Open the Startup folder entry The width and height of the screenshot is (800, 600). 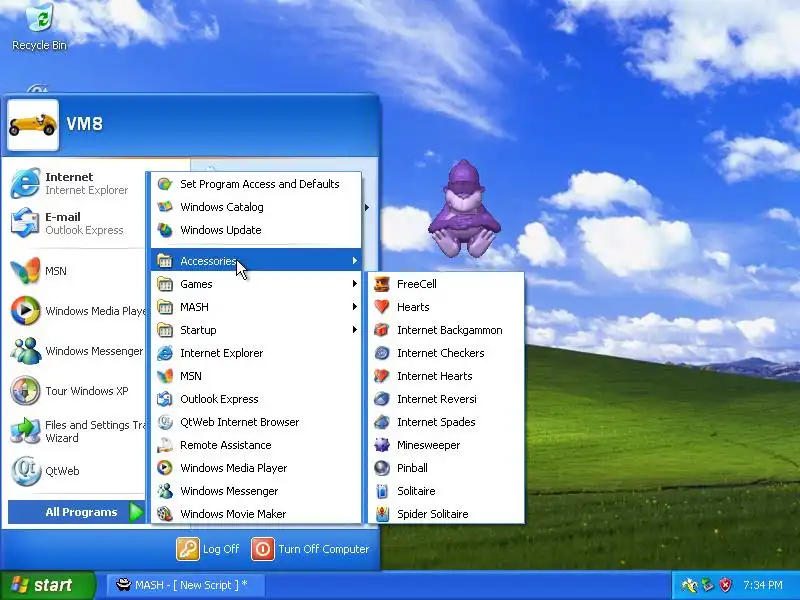pos(256,330)
